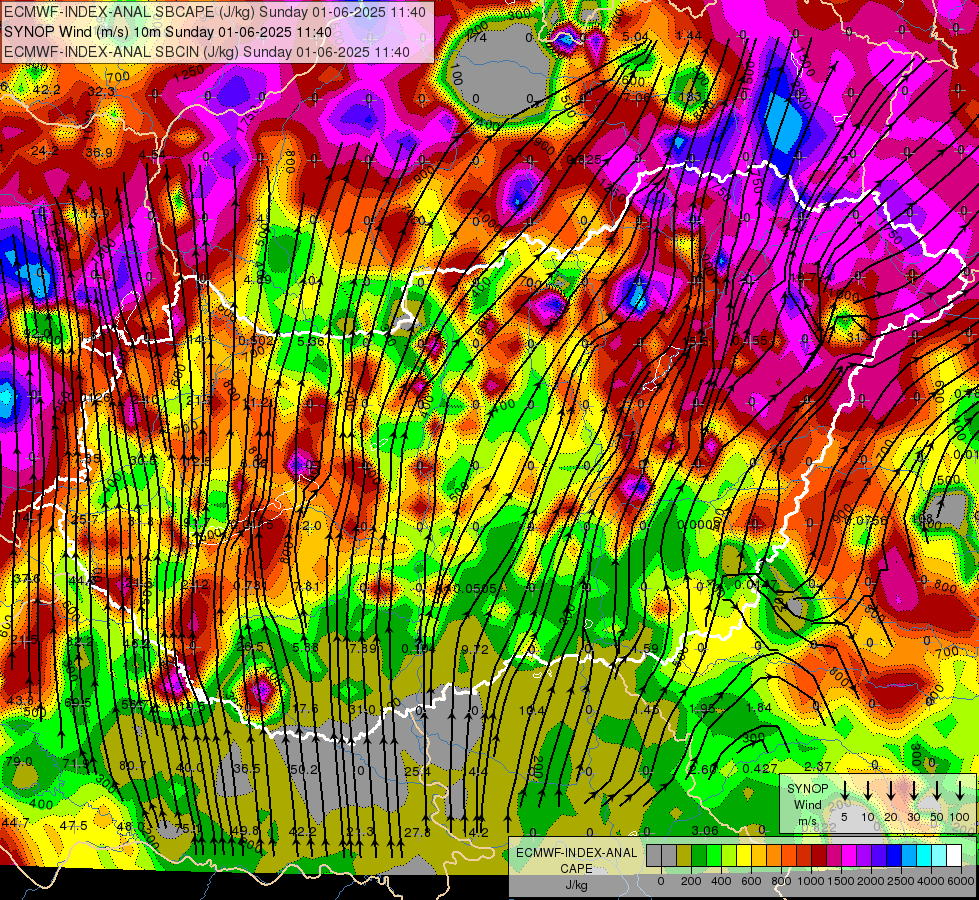
Task: Click the '5.04' station value at top
Action: (636, 36)
